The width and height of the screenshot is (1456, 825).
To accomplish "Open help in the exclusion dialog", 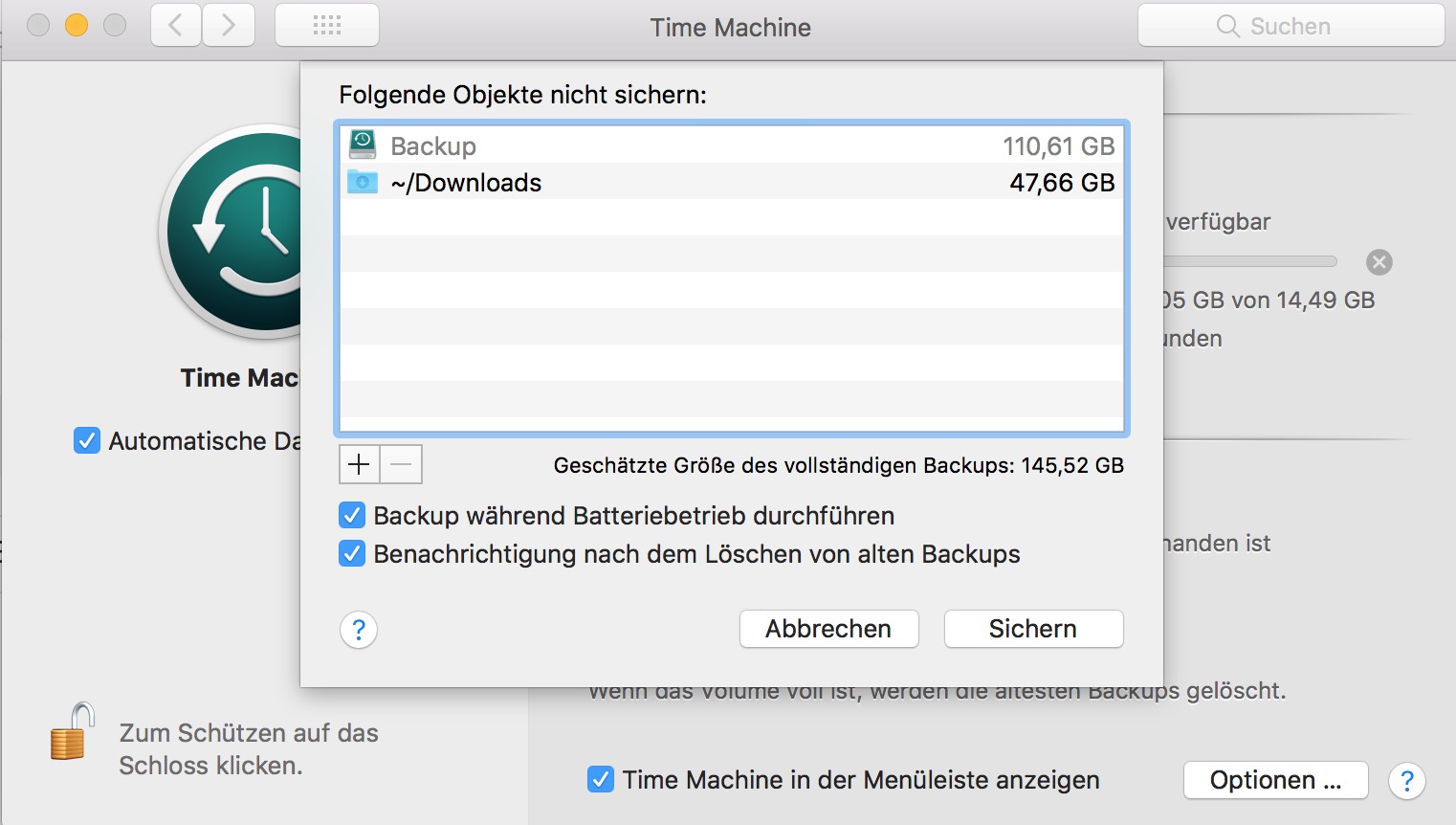I will (359, 630).
